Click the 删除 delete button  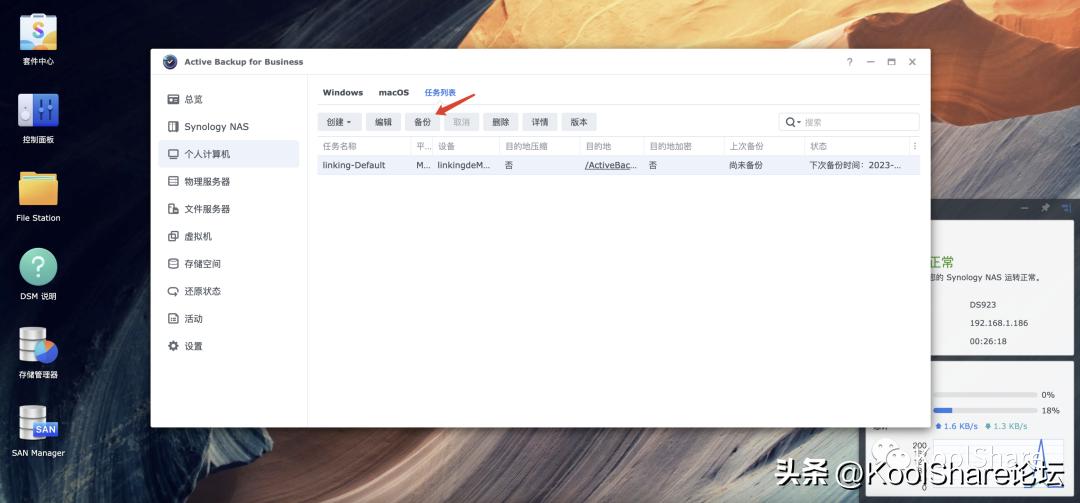pos(501,122)
